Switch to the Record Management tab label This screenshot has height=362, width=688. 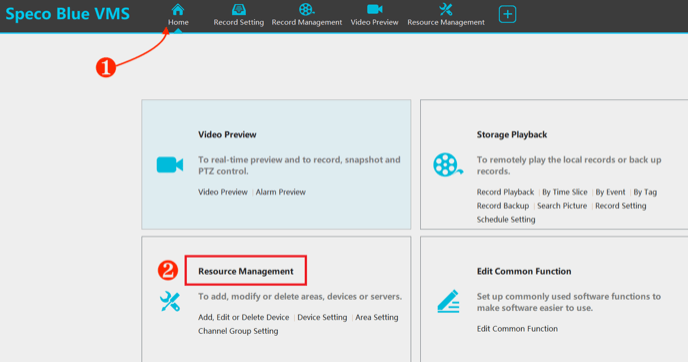(x=307, y=22)
